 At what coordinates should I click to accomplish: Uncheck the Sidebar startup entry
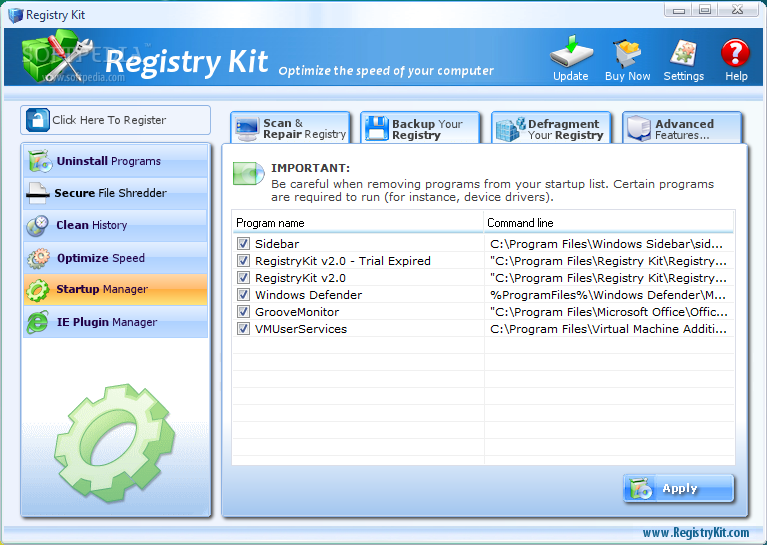point(243,244)
